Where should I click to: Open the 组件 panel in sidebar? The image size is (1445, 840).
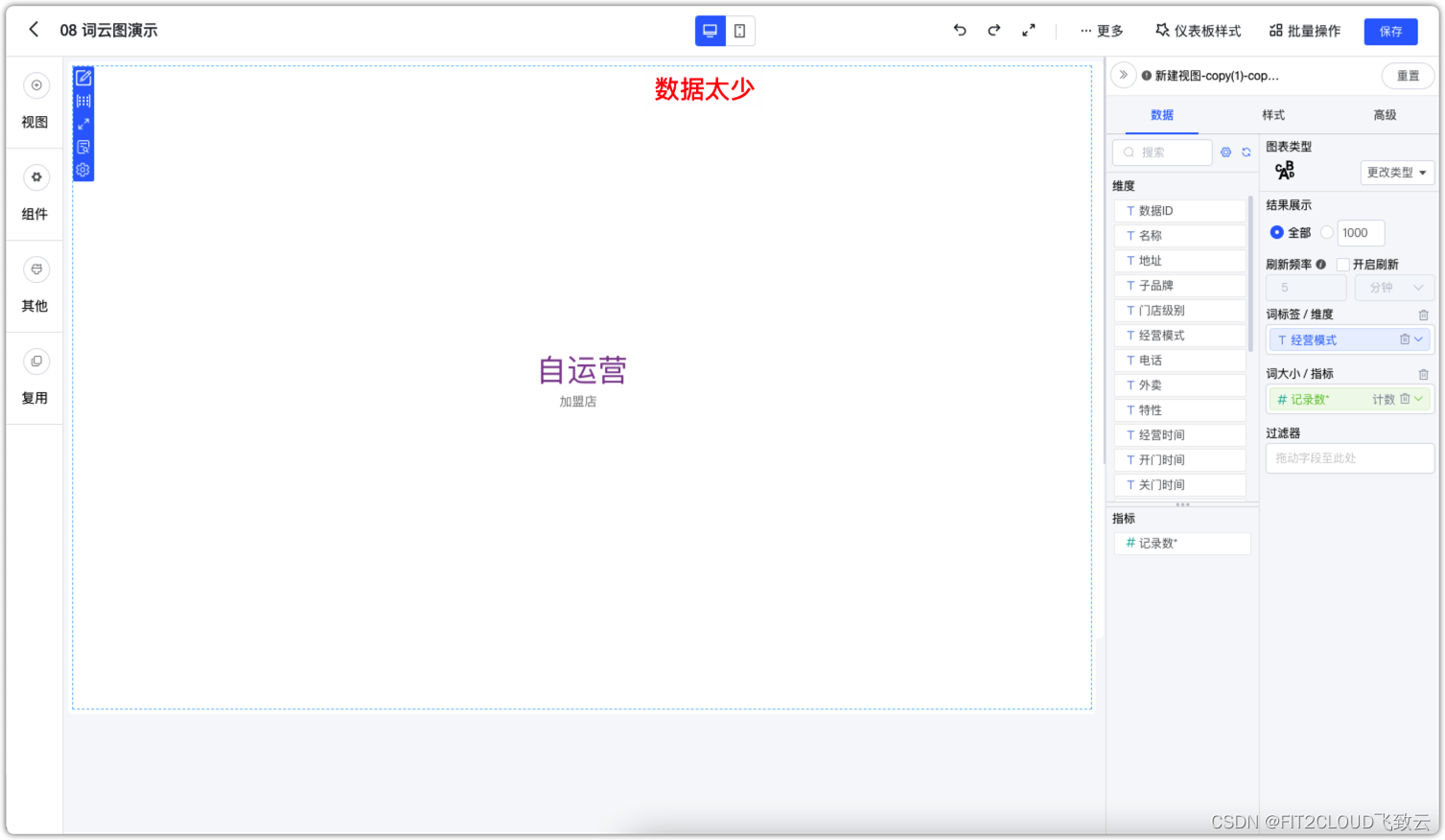pyautogui.click(x=35, y=194)
